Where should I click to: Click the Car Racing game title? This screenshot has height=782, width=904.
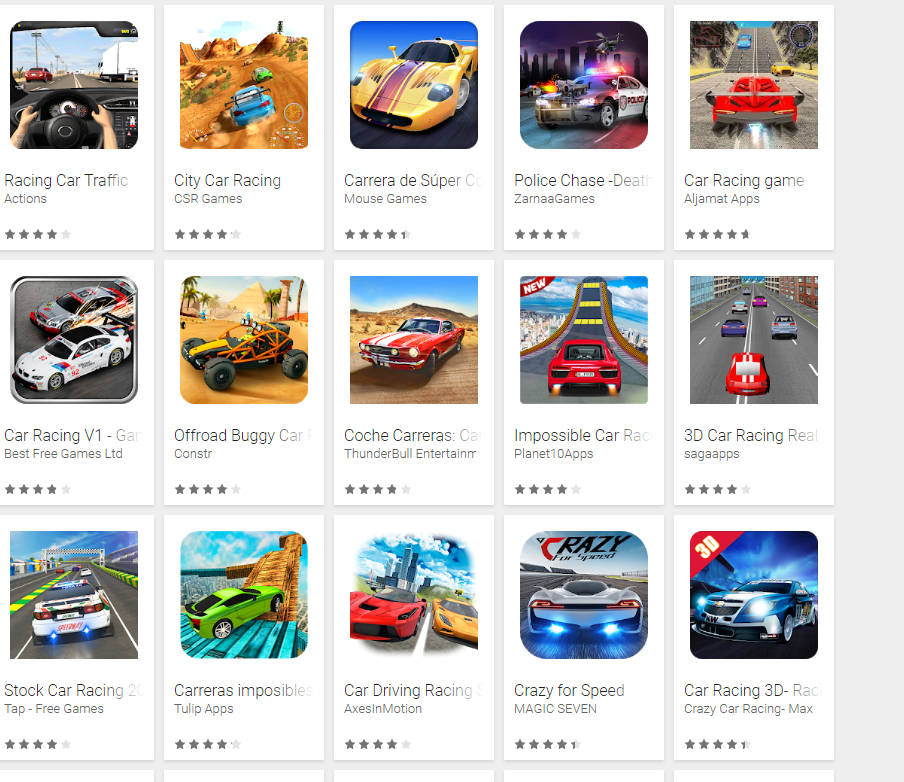pyautogui.click(x=744, y=181)
